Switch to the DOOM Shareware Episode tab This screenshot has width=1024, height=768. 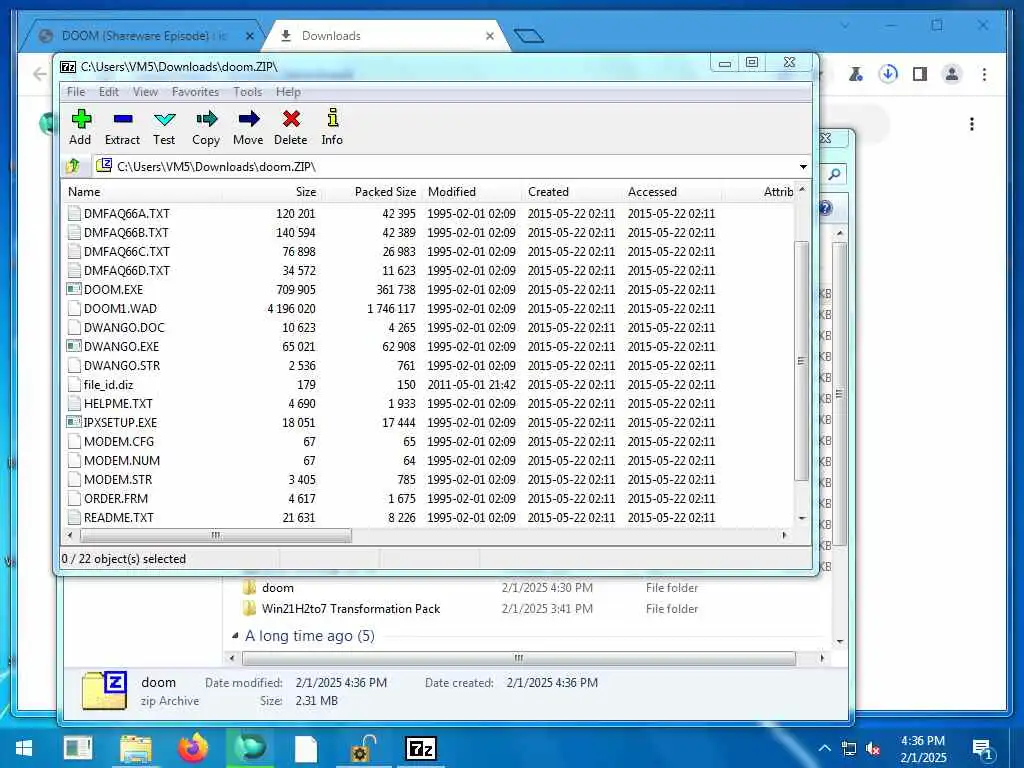(x=144, y=36)
